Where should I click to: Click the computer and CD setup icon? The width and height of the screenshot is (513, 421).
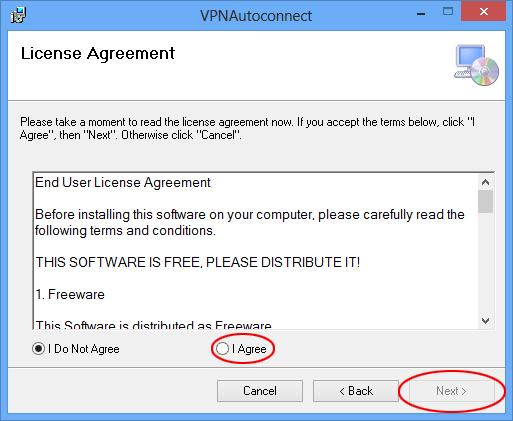(477, 65)
